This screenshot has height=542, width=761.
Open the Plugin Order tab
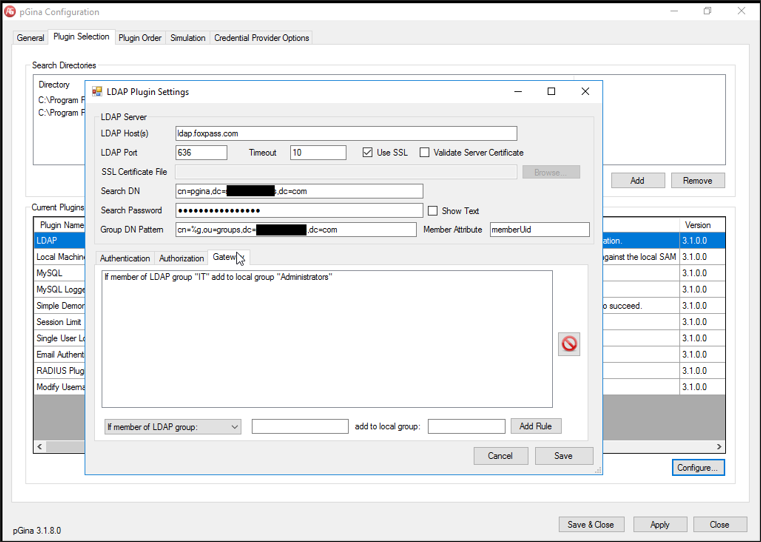click(140, 38)
